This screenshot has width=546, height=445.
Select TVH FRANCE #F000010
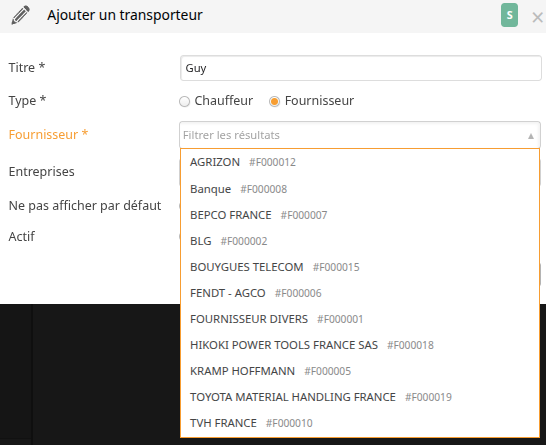click(x=360, y=423)
